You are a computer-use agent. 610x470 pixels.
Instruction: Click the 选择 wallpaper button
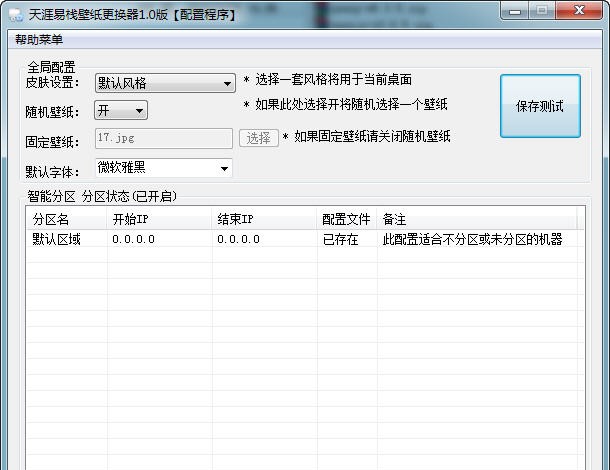click(259, 138)
